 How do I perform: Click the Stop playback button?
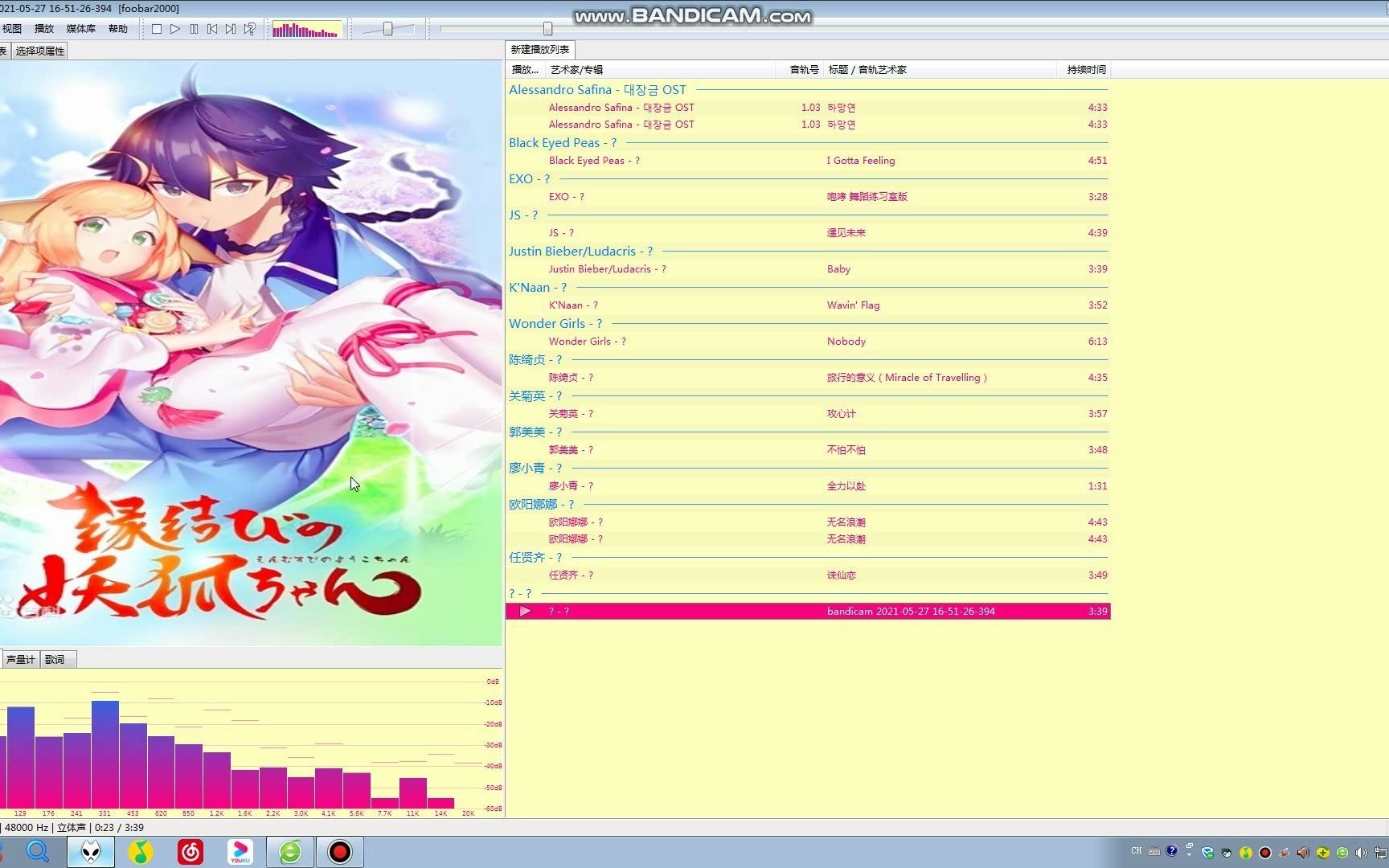157,29
